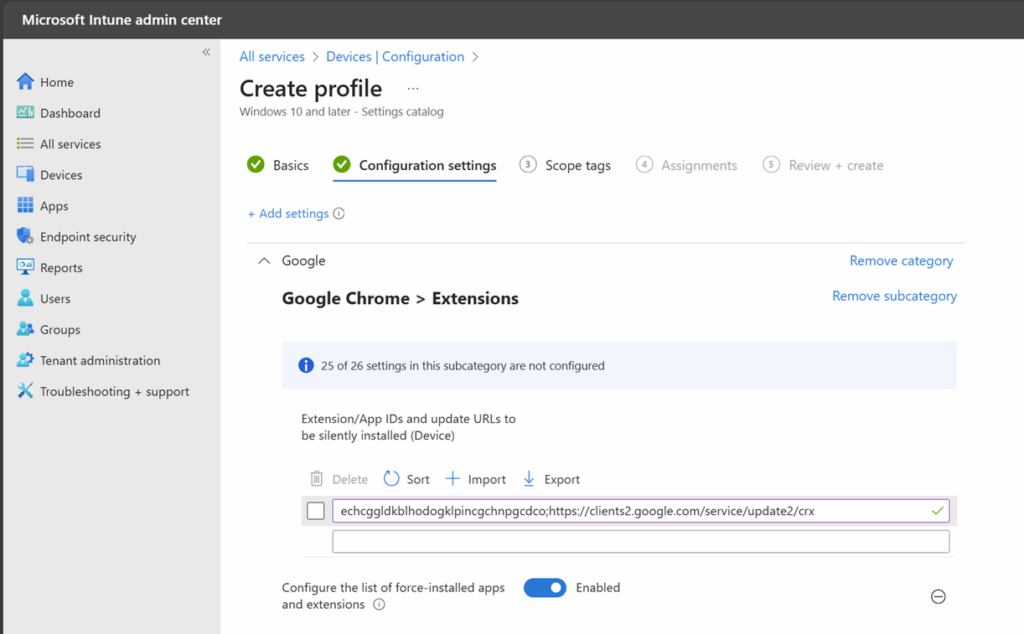This screenshot has width=1024, height=634.
Task: Collapse the Google category chevron
Action: point(264,261)
